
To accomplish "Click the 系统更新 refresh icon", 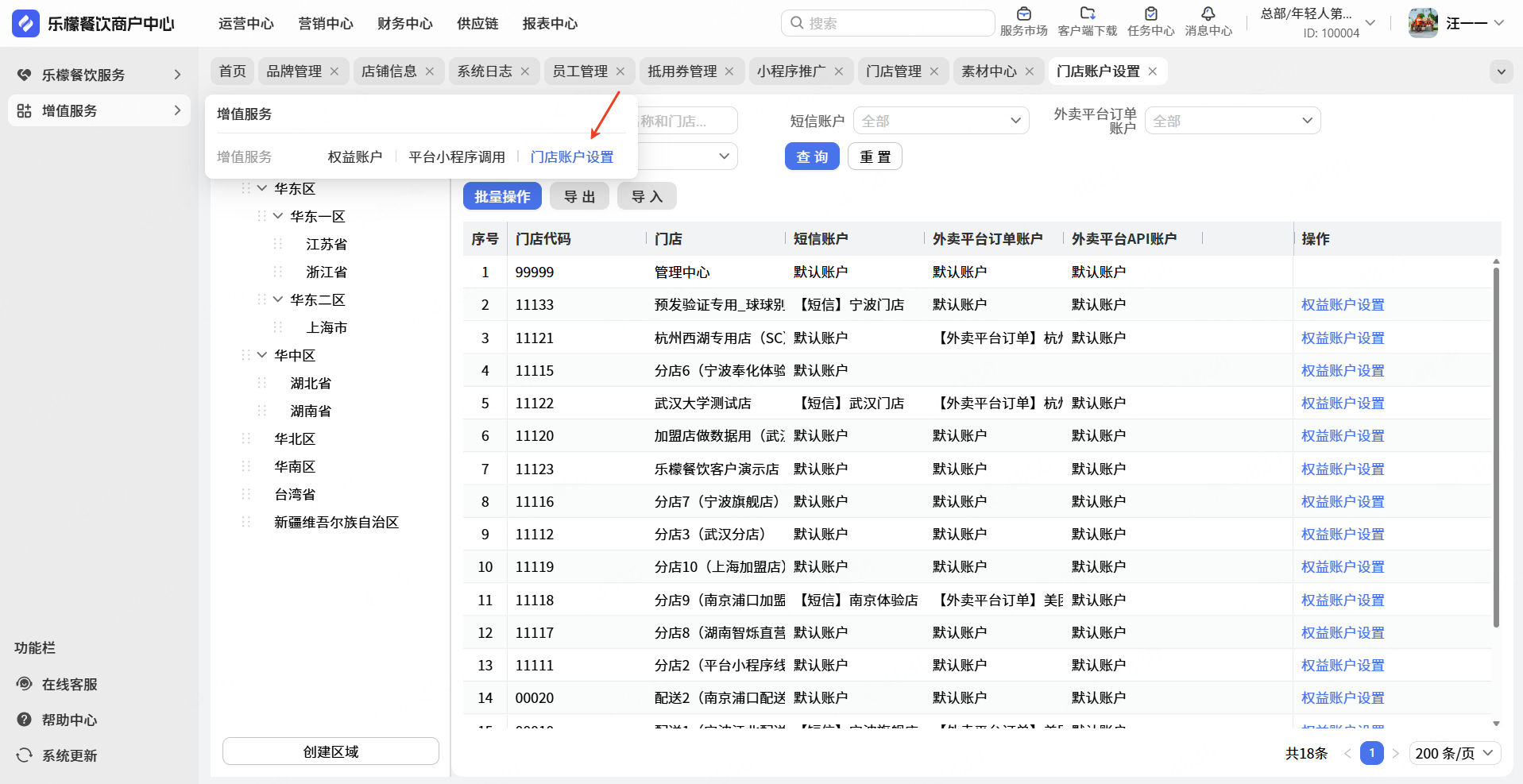I will tap(25, 755).
